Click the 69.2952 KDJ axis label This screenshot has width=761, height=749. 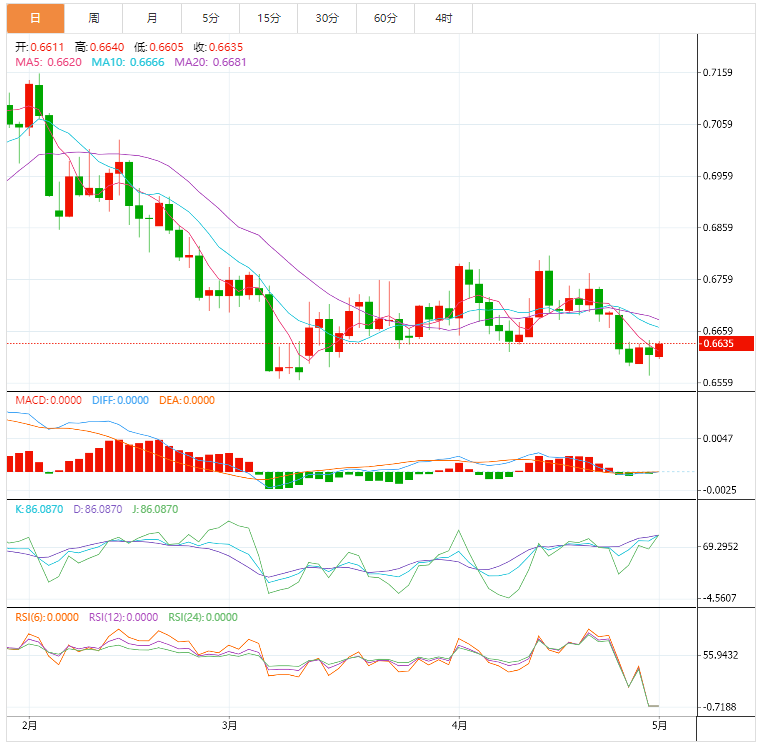[x=720, y=547]
